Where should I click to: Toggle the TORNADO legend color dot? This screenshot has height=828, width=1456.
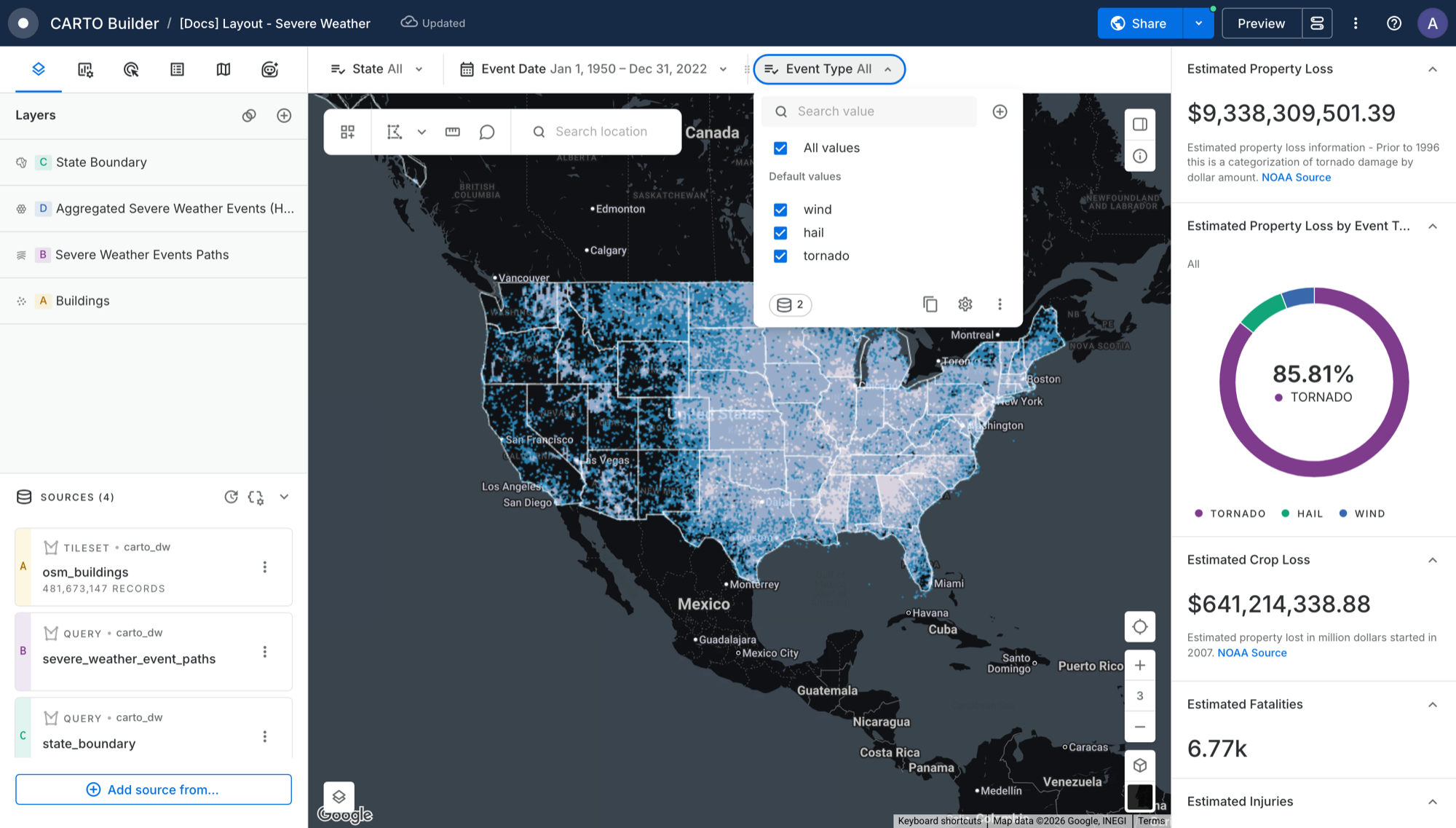coord(1199,513)
